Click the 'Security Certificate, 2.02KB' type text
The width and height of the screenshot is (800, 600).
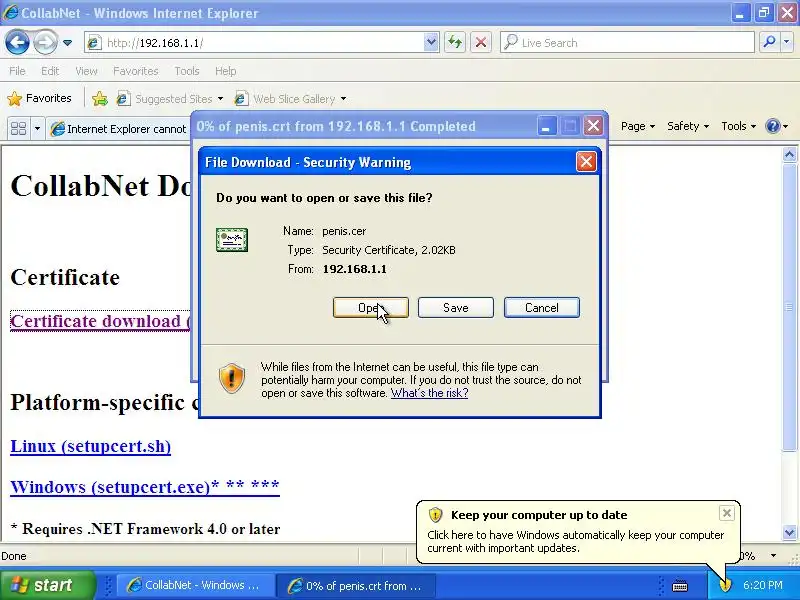(389, 250)
